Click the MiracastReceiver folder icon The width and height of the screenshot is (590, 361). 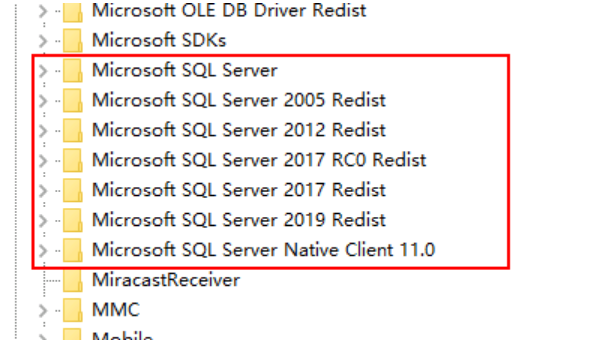coord(73,280)
